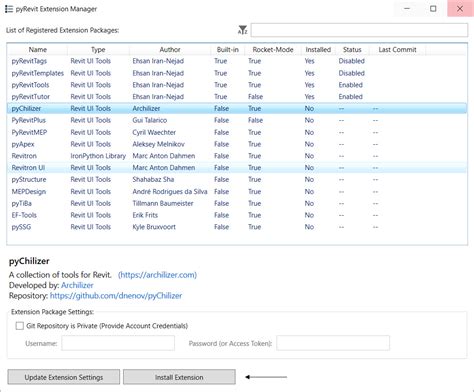Click Install Extension button
The width and height of the screenshot is (474, 392).
179,377
